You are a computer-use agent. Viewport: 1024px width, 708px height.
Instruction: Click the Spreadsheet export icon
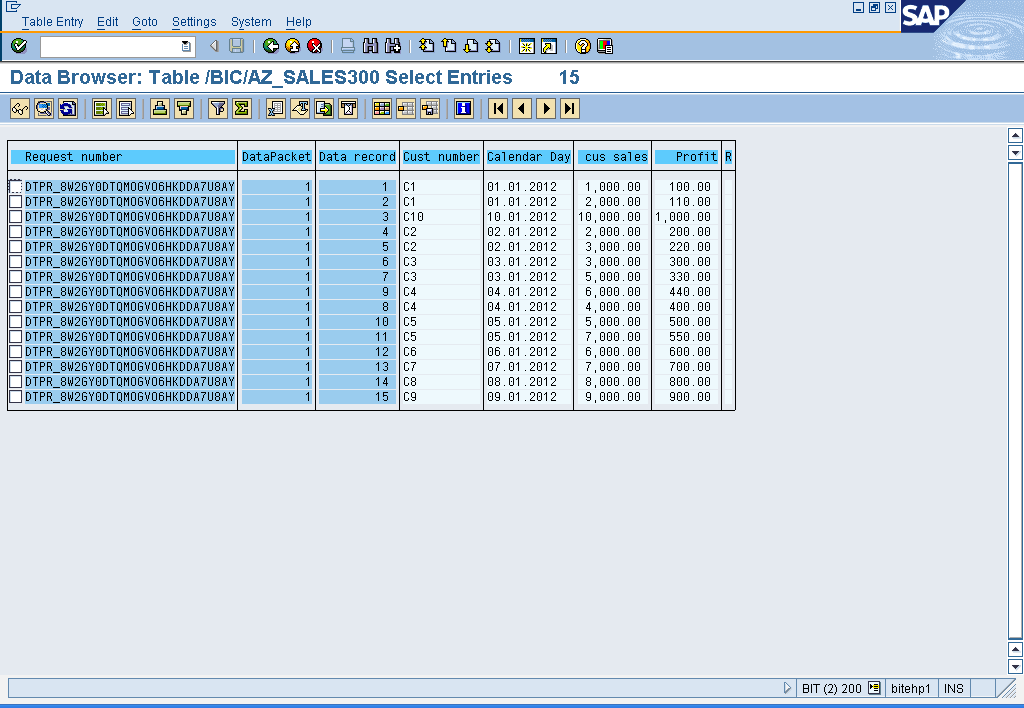coord(276,108)
